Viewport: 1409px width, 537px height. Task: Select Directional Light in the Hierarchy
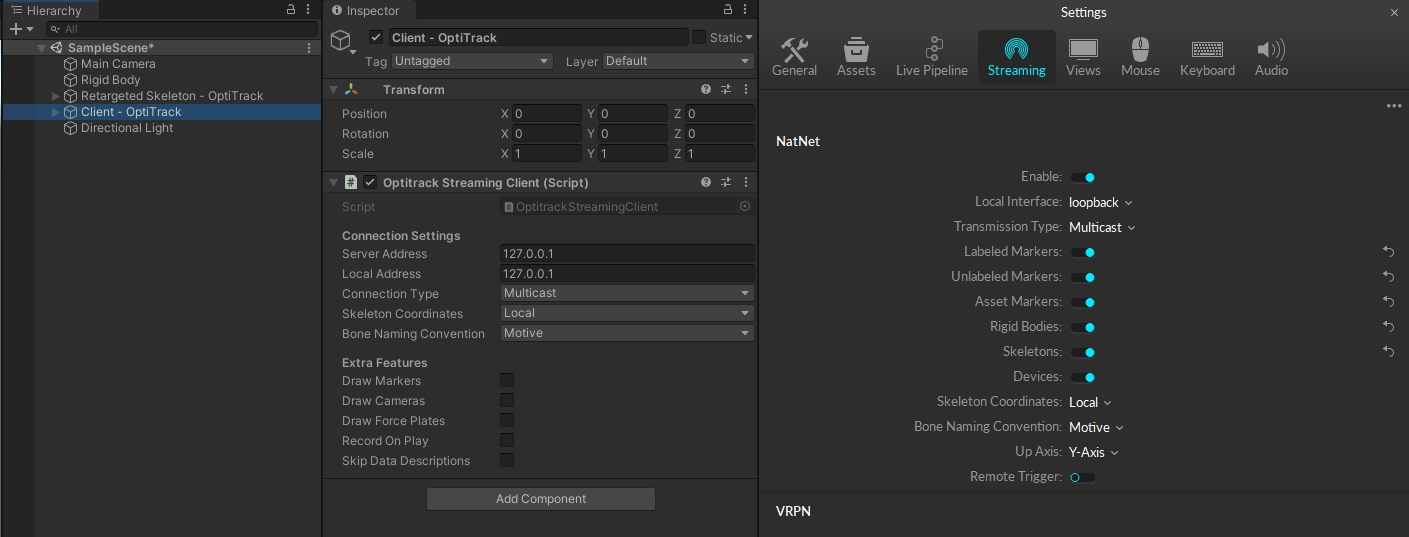tap(127, 128)
